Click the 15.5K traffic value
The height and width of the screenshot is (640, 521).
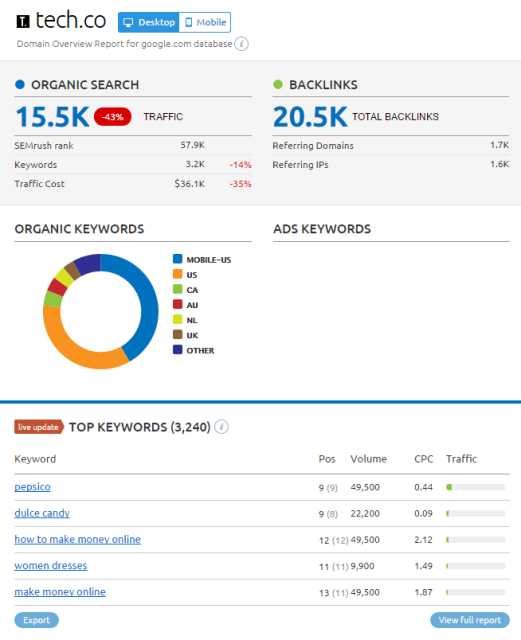[52, 117]
